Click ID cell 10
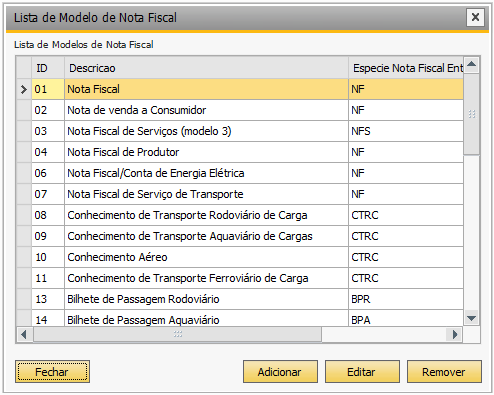This screenshot has width=494, height=395. pos(48,257)
